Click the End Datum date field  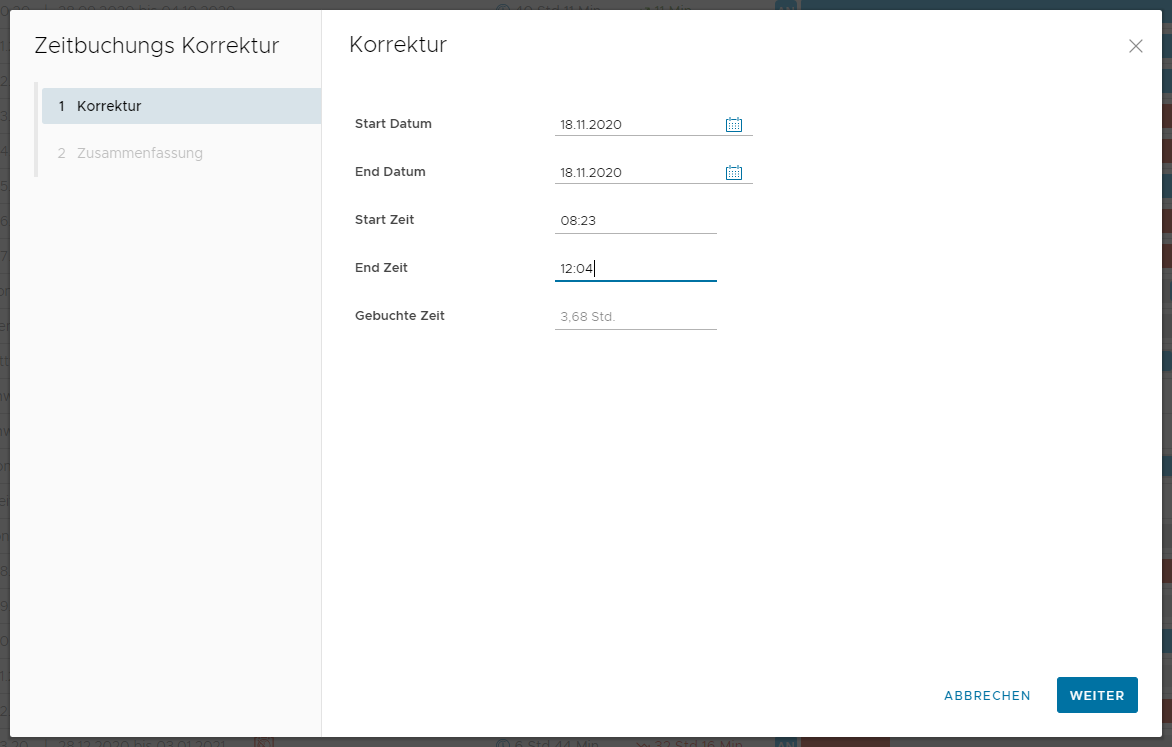tap(636, 172)
